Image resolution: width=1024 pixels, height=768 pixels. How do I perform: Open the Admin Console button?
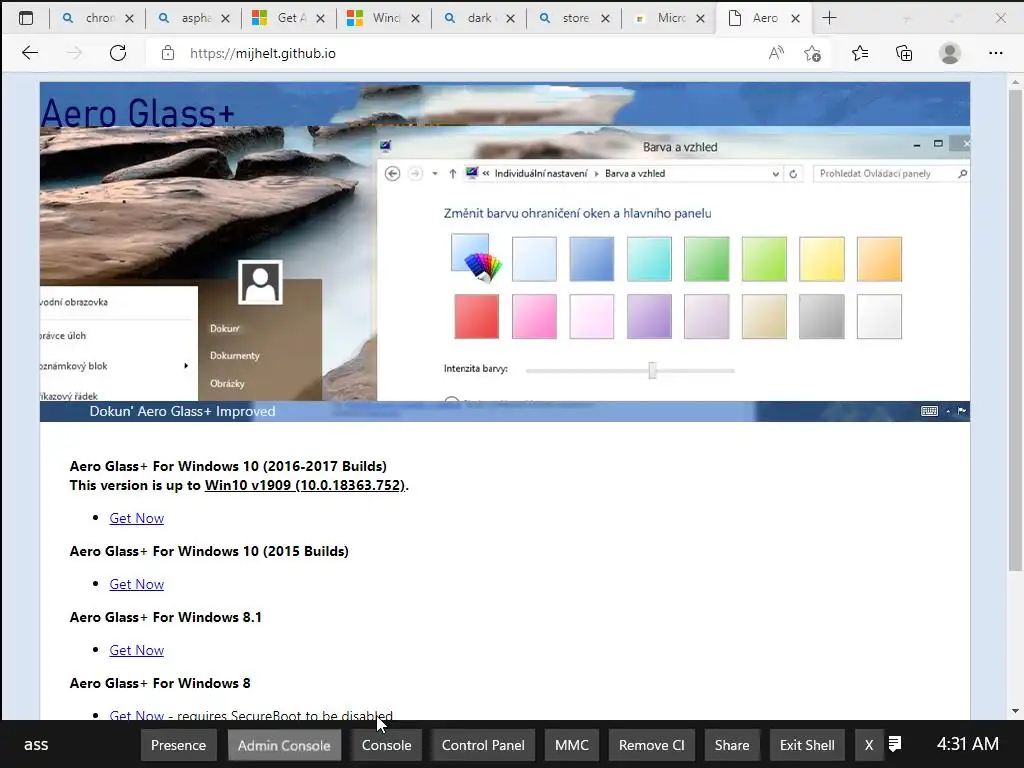pos(284,745)
